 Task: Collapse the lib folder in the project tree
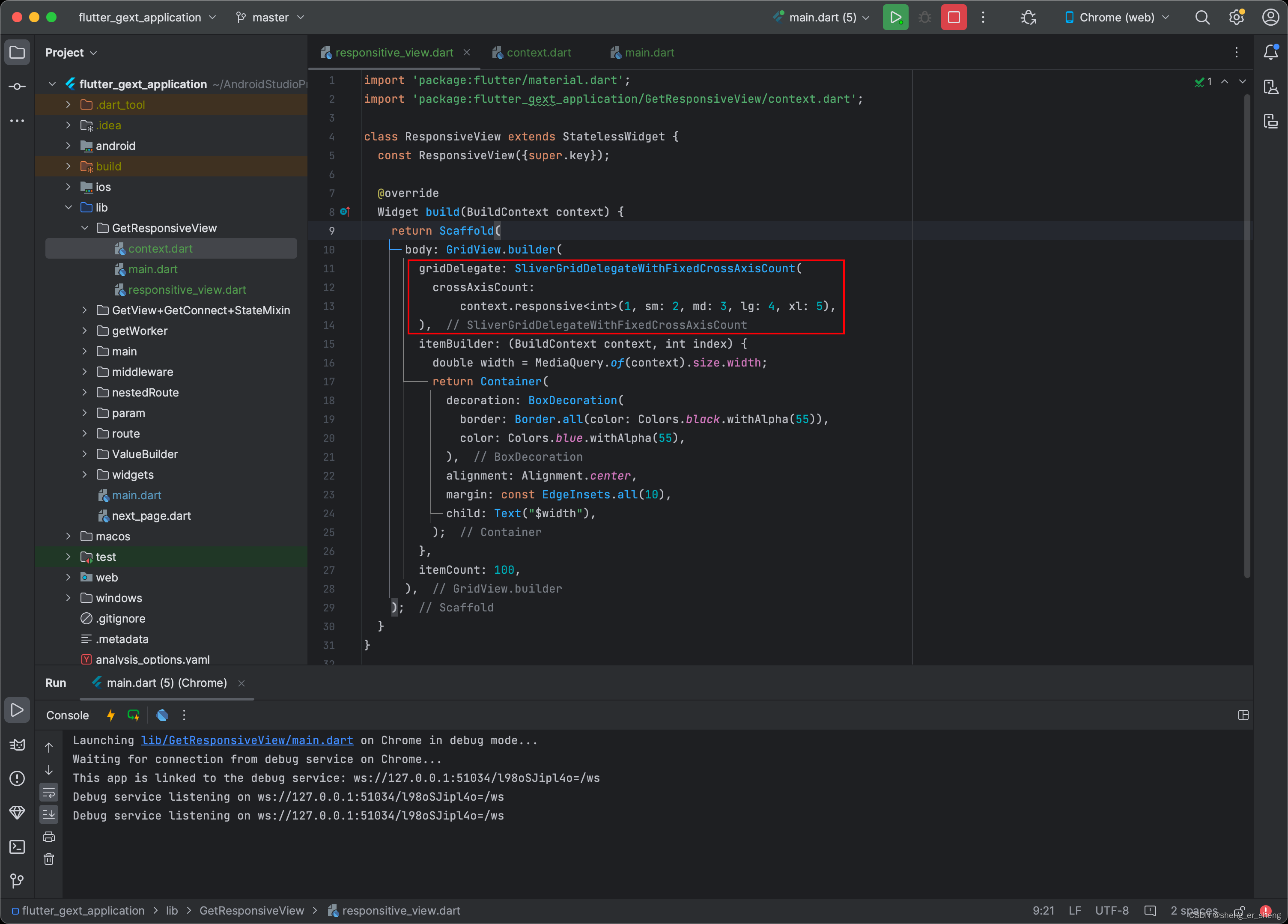click(68, 207)
